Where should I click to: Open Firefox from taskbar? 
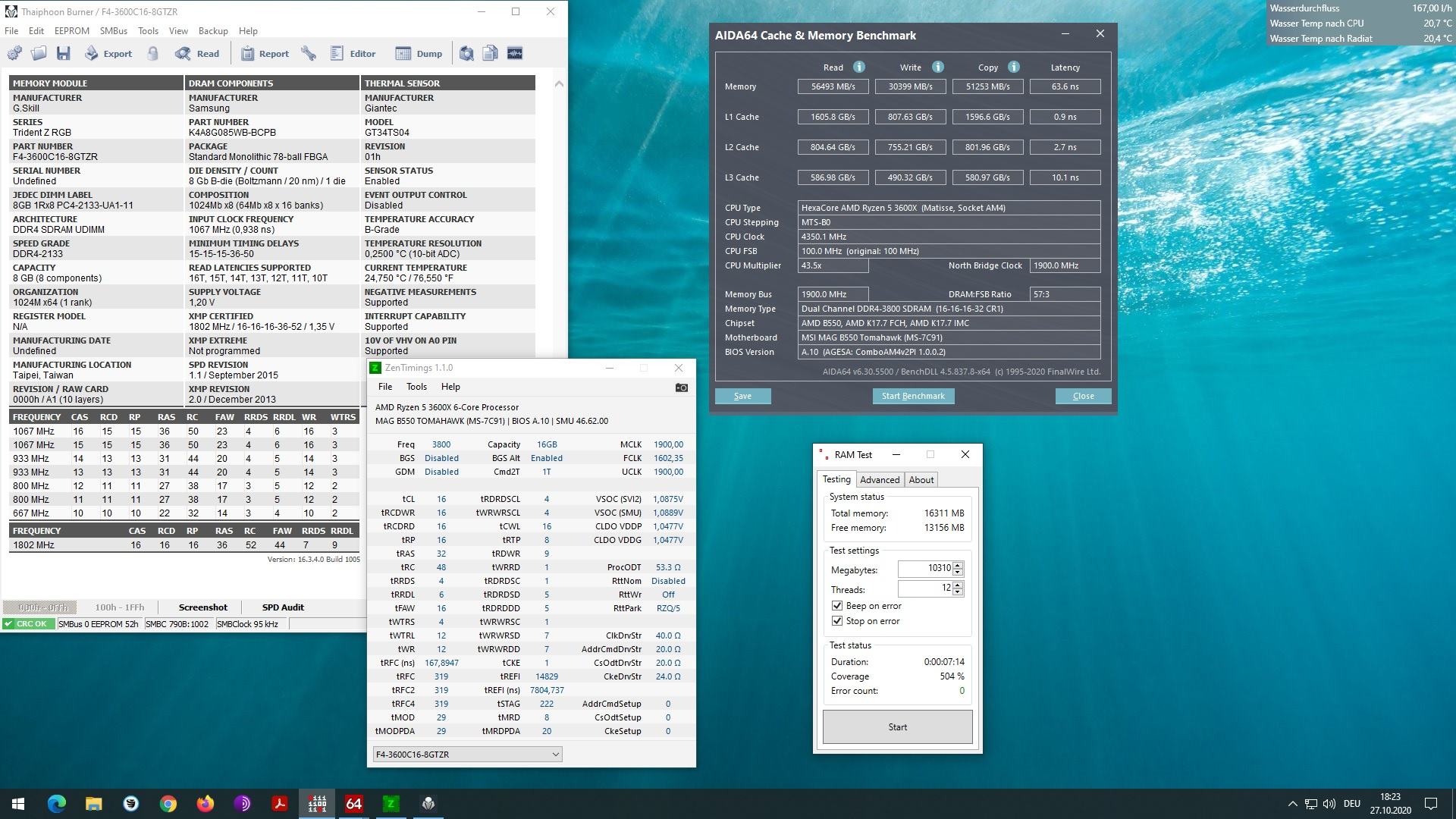(205, 804)
